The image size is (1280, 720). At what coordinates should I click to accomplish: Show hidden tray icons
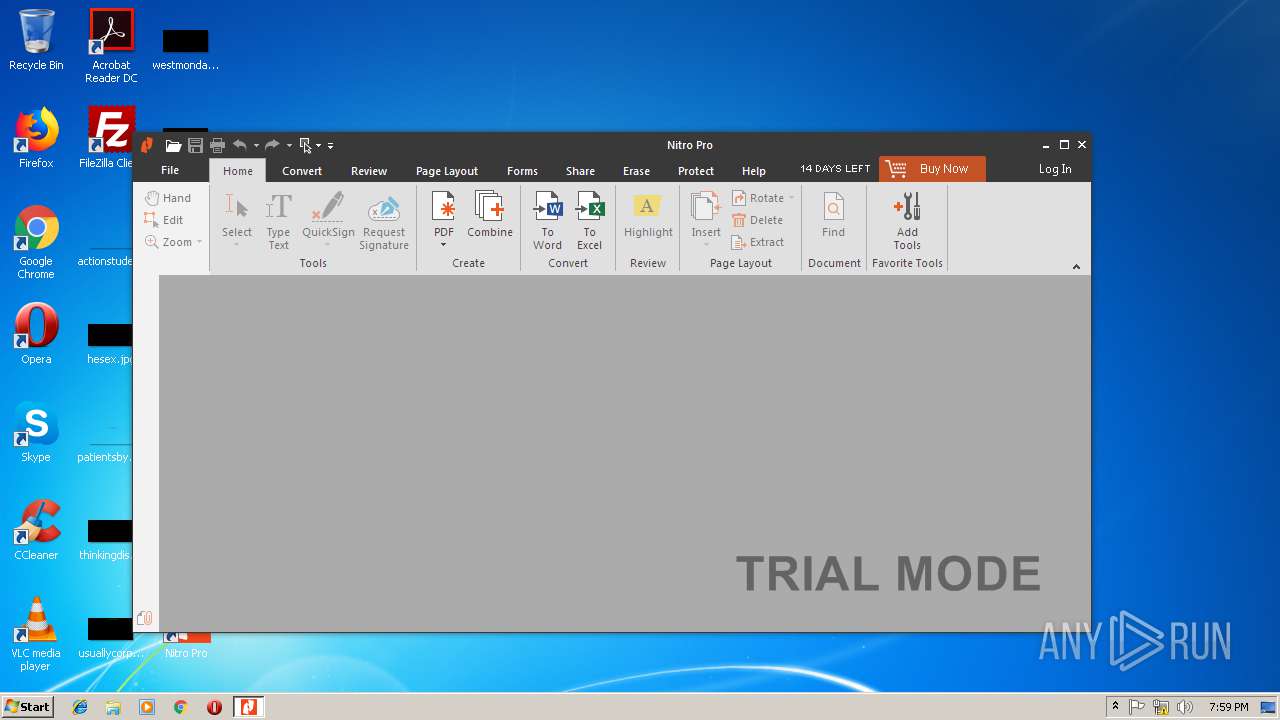pyautogui.click(x=1115, y=707)
